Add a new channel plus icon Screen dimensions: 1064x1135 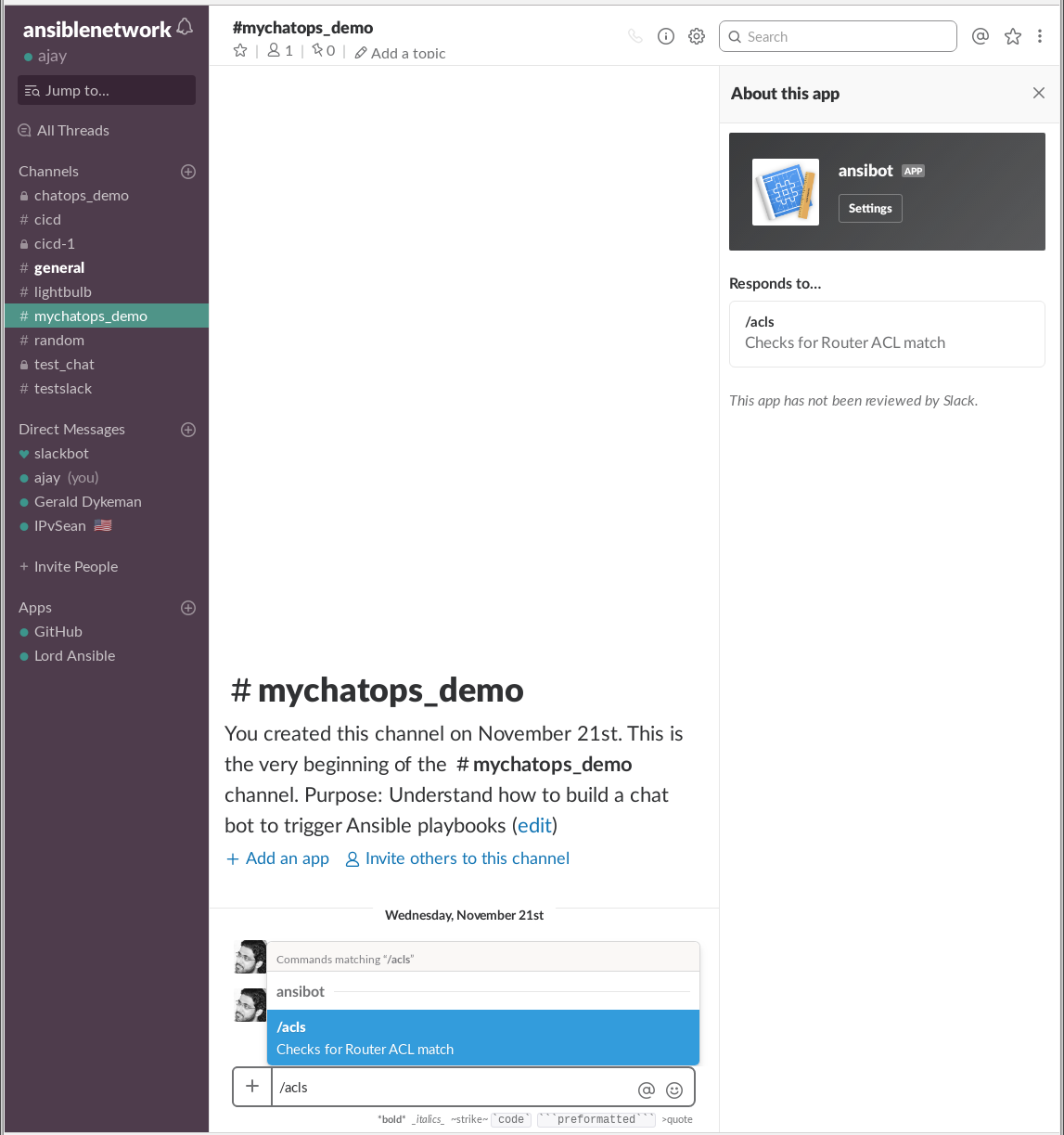pos(188,171)
